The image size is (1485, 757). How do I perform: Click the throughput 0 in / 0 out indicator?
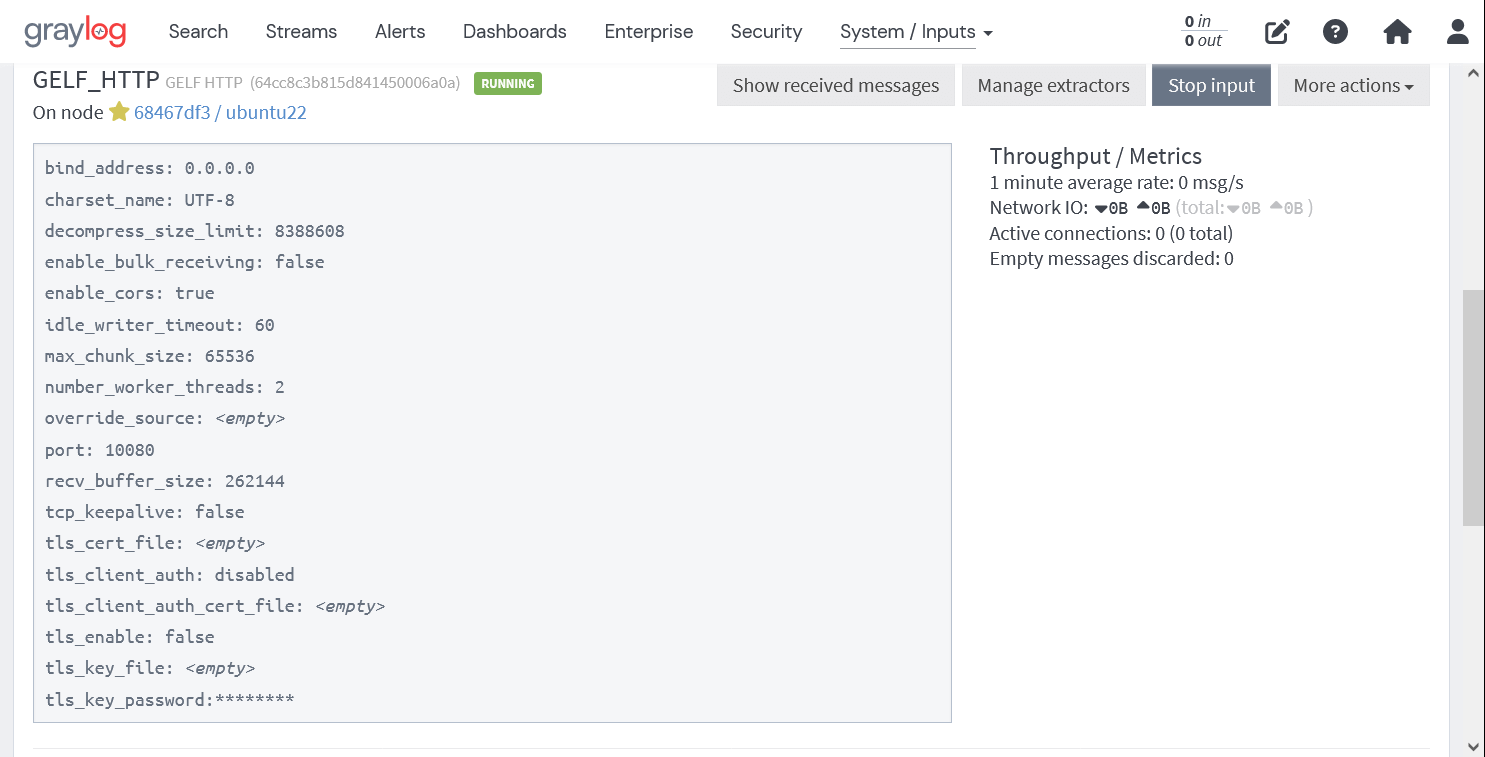(1203, 31)
